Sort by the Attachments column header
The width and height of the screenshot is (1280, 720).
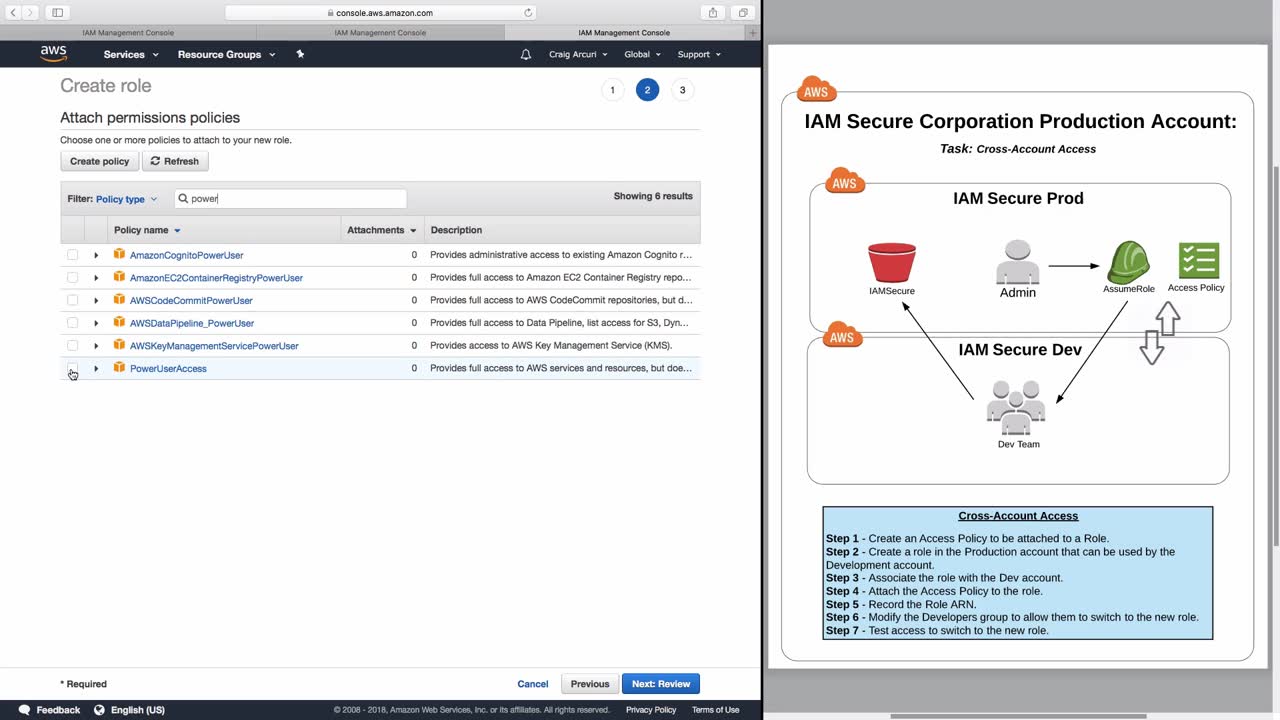(381, 230)
